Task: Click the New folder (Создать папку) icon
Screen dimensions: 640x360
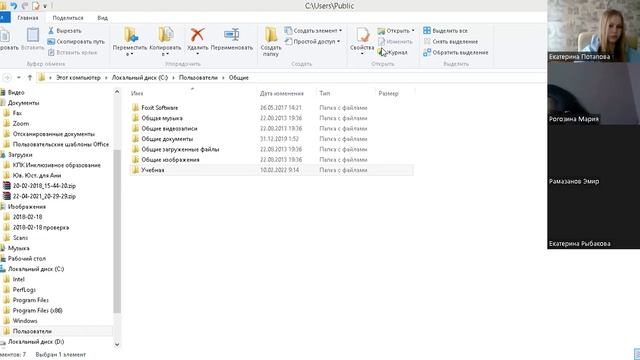Action: pos(271,35)
